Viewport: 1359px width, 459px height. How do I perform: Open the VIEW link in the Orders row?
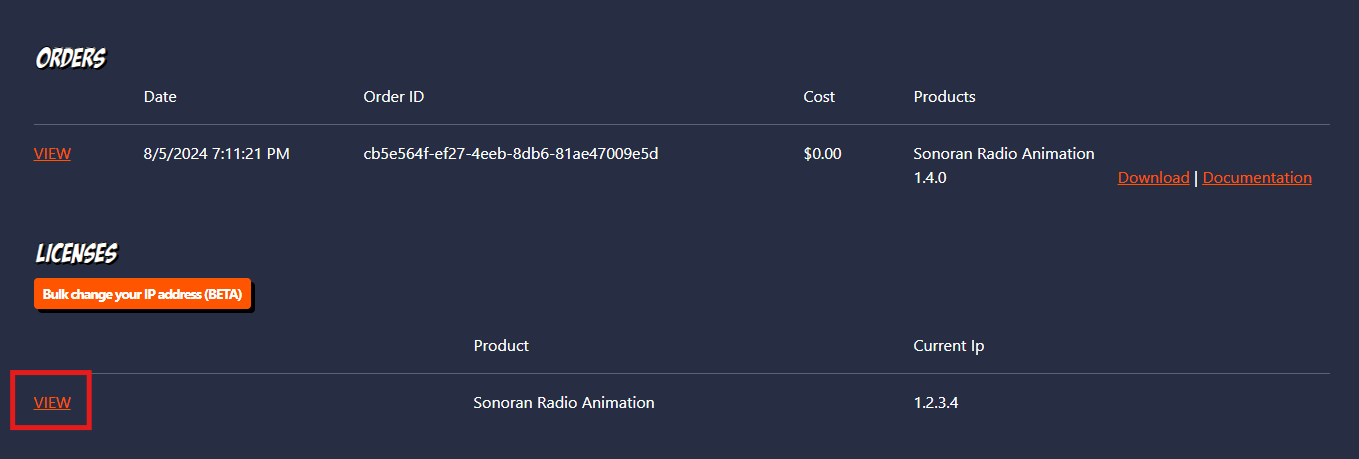52,154
